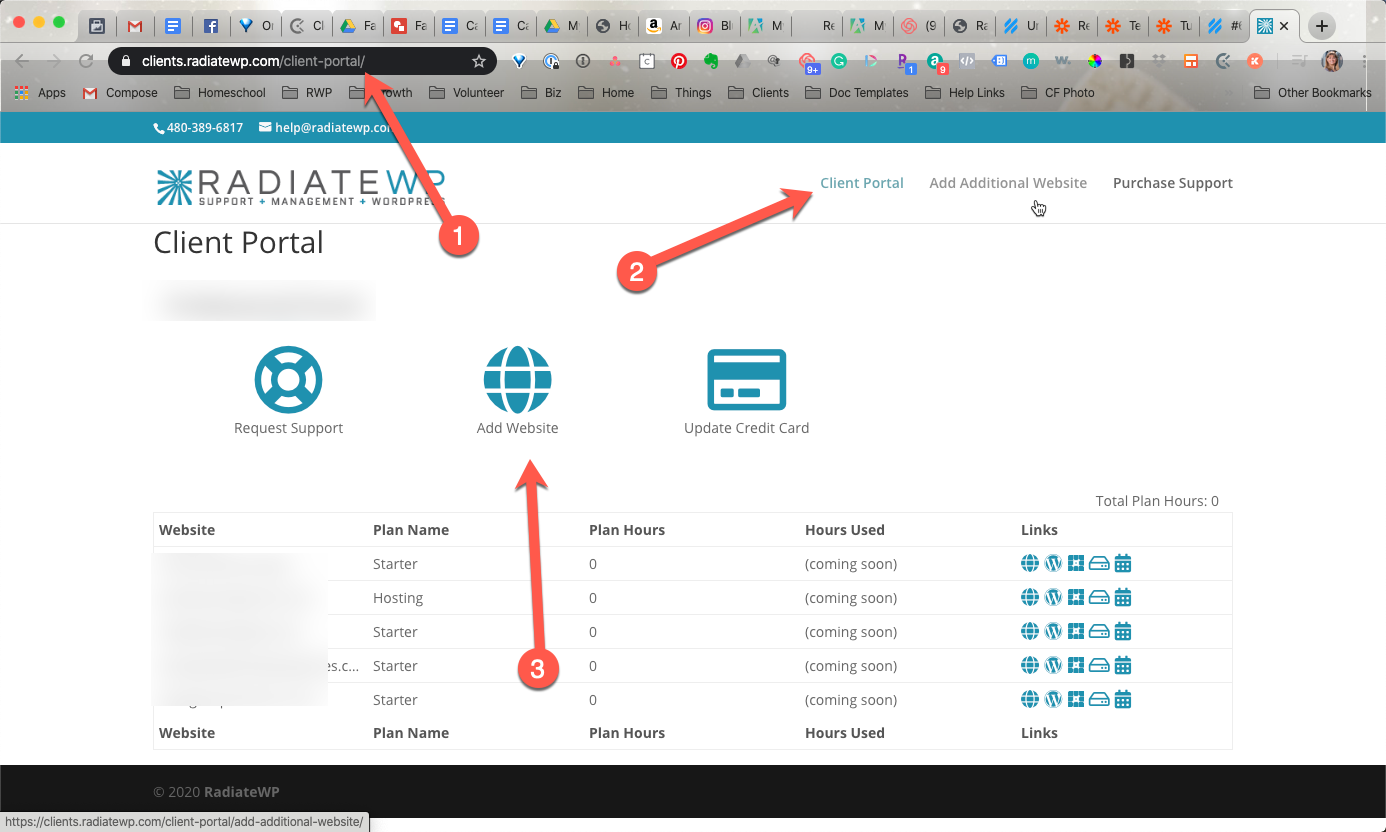Expand the Other Bookmarks folder

point(1313,92)
